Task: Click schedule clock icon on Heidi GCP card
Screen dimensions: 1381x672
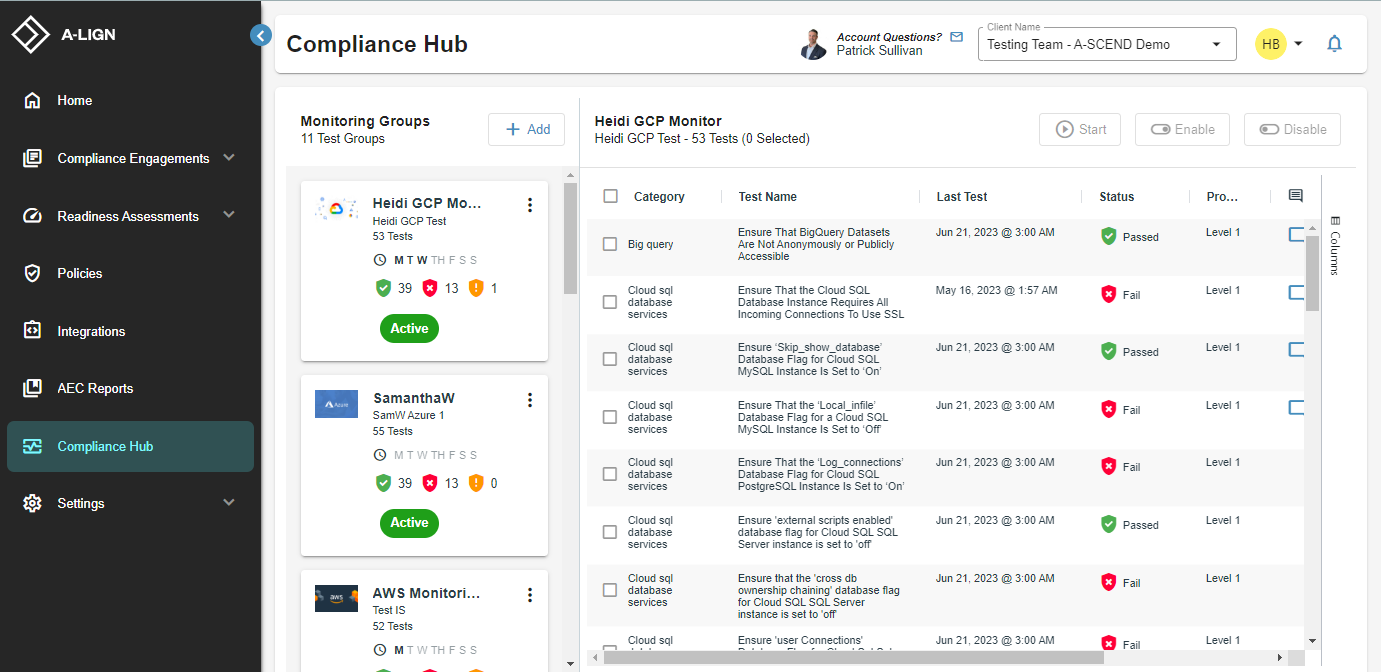Action: 380,260
